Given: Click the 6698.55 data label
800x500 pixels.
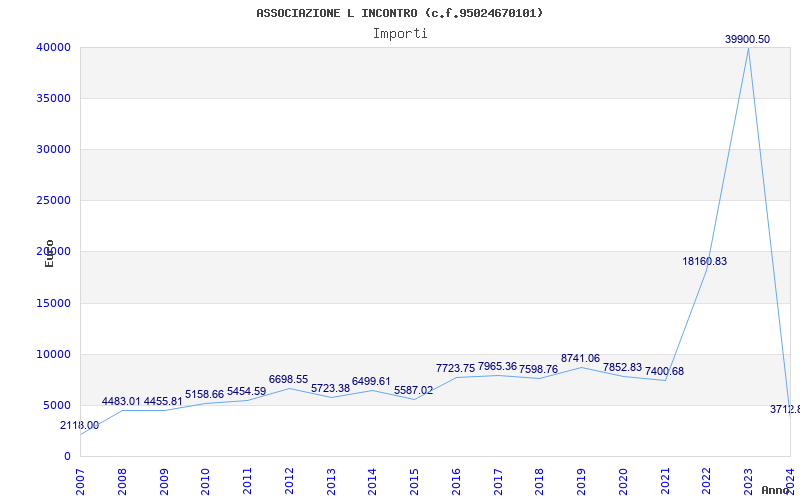Looking at the screenshot, I should tap(288, 379).
